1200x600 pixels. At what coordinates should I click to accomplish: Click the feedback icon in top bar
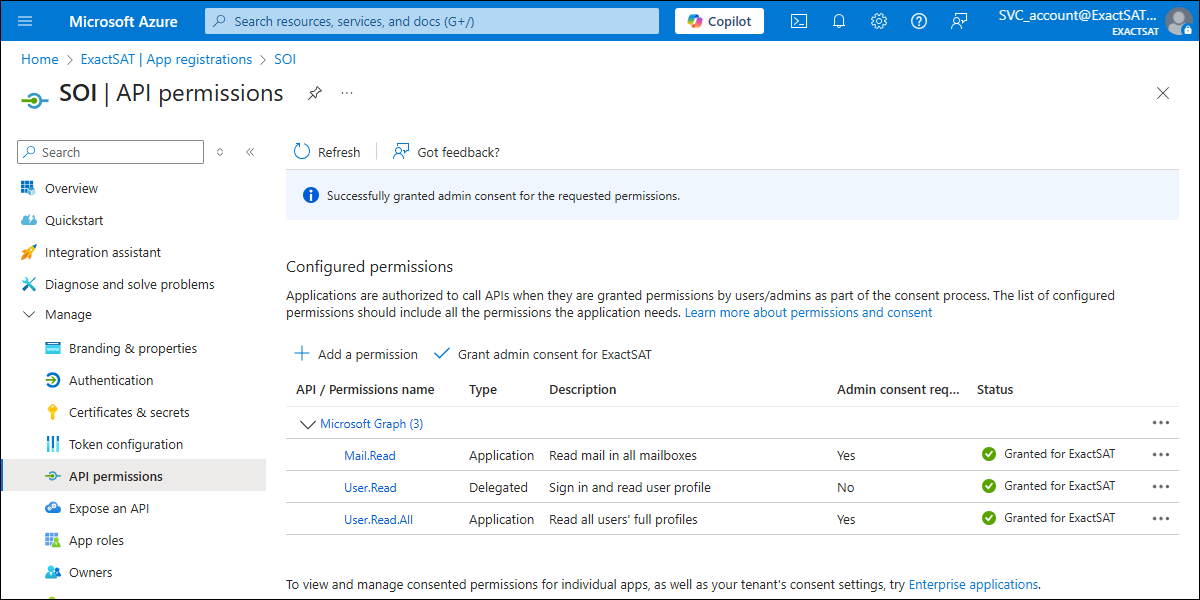click(x=959, y=21)
